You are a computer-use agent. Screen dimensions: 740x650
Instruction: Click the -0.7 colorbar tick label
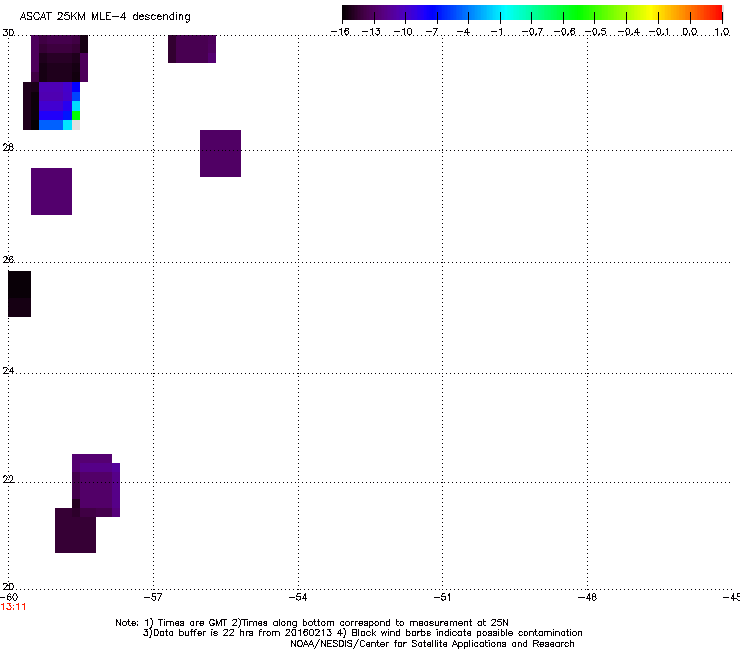coord(532,32)
